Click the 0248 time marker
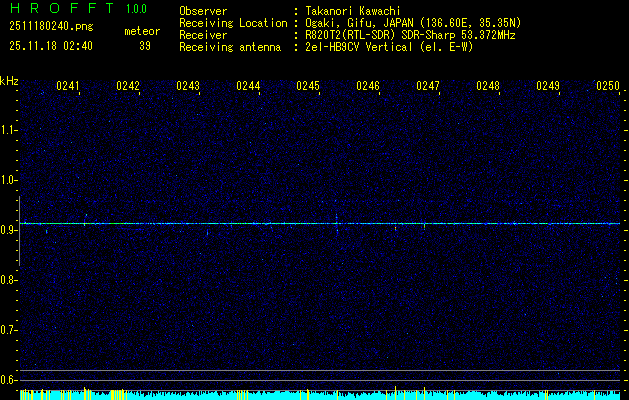This screenshot has width=629, height=400. pos(488,85)
